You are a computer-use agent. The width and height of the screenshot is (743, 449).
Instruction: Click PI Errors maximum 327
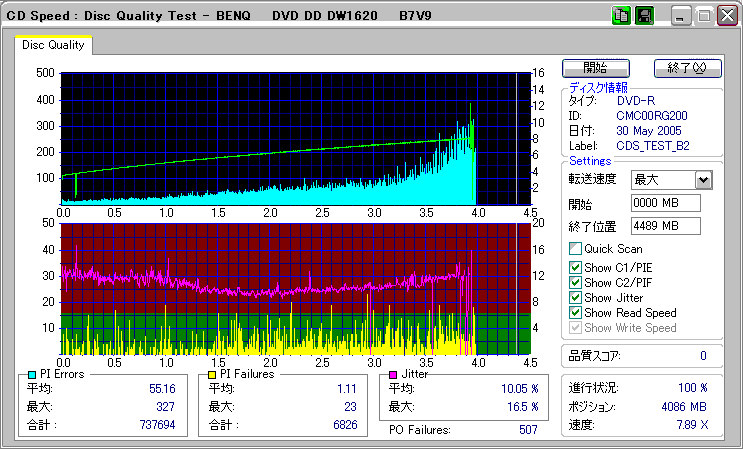tap(165, 407)
